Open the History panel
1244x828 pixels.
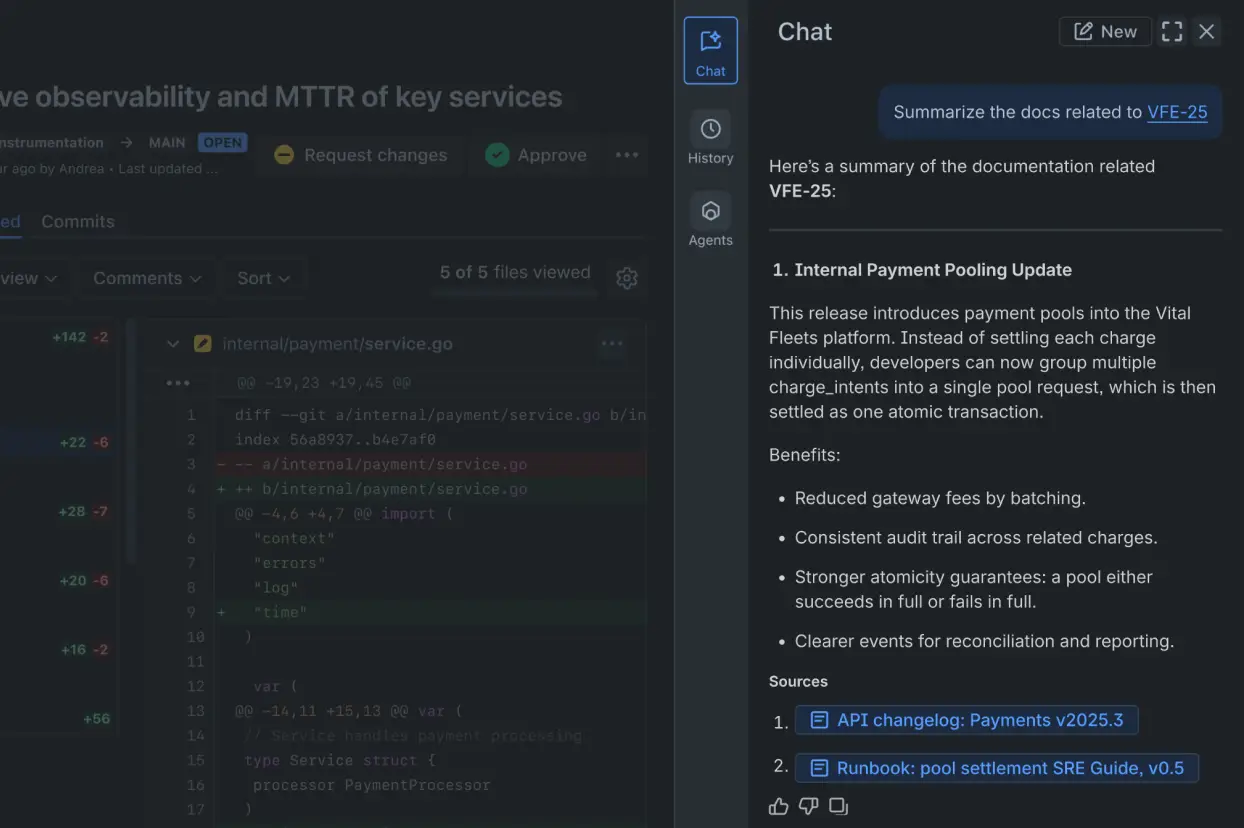(710, 138)
